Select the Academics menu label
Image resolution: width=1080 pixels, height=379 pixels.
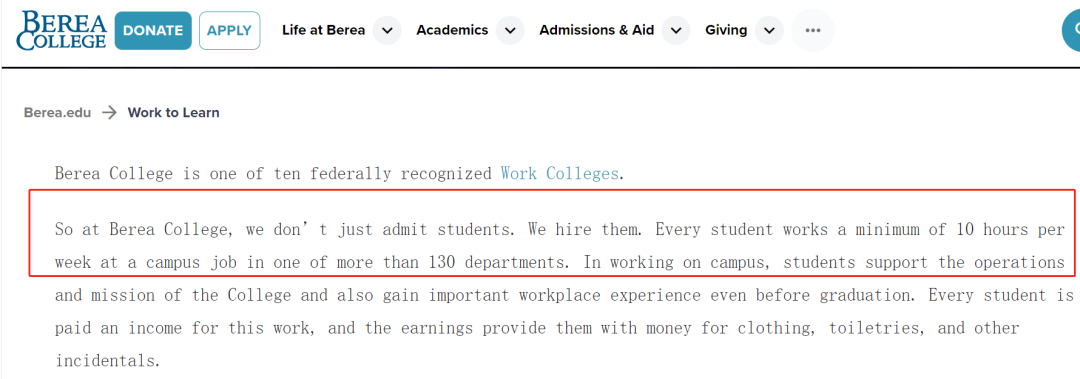[452, 30]
